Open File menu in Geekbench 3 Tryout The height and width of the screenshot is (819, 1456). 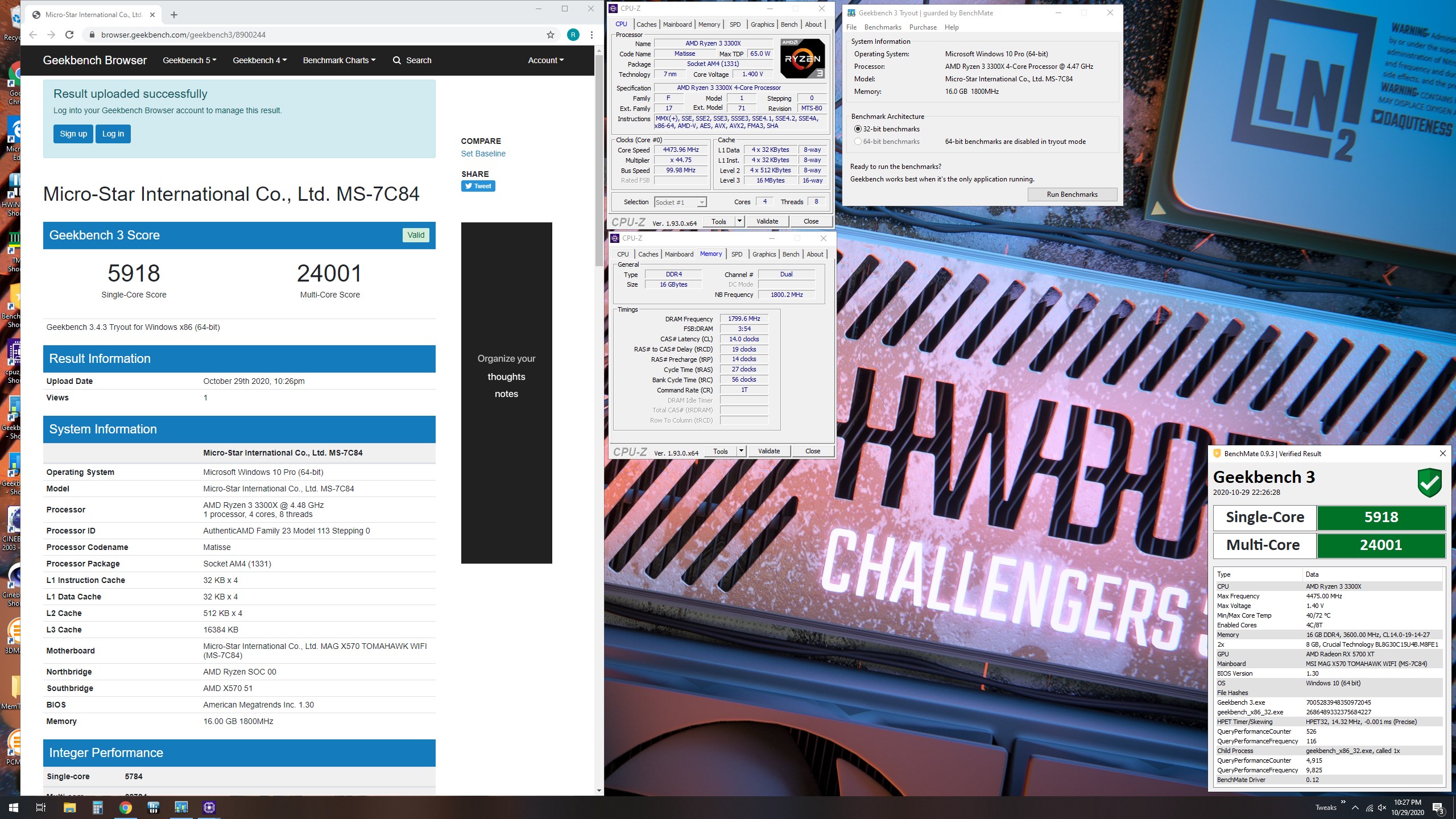pyautogui.click(x=851, y=27)
